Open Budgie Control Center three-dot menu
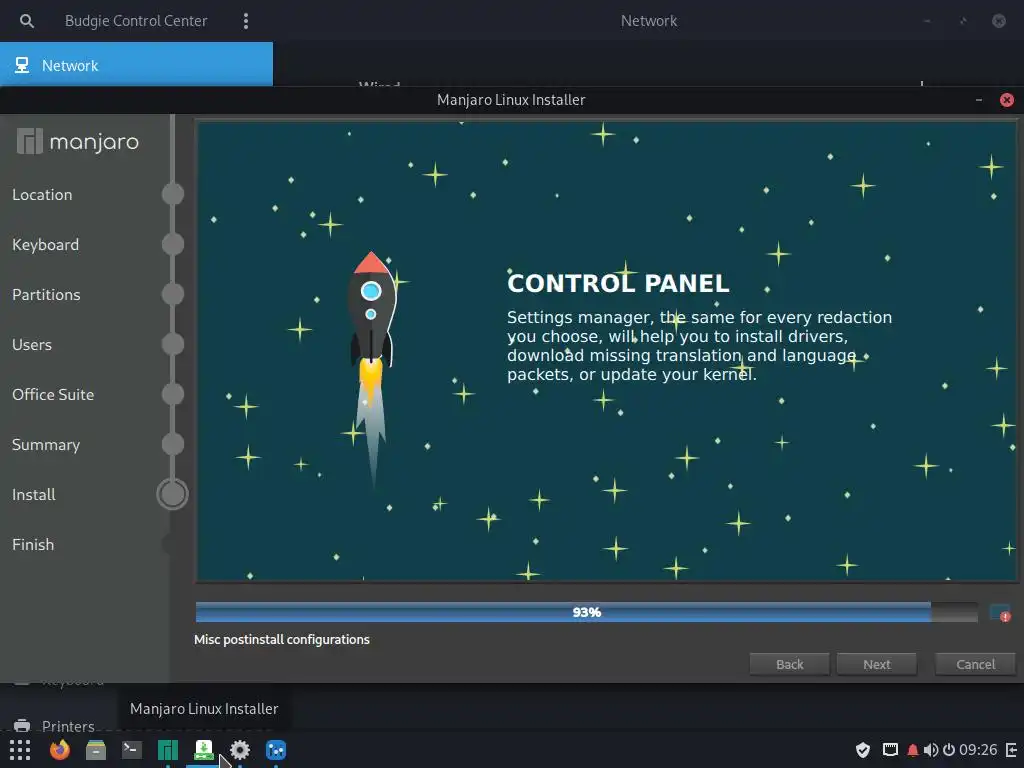Viewport: 1024px width, 768px height. pyautogui.click(x=246, y=21)
